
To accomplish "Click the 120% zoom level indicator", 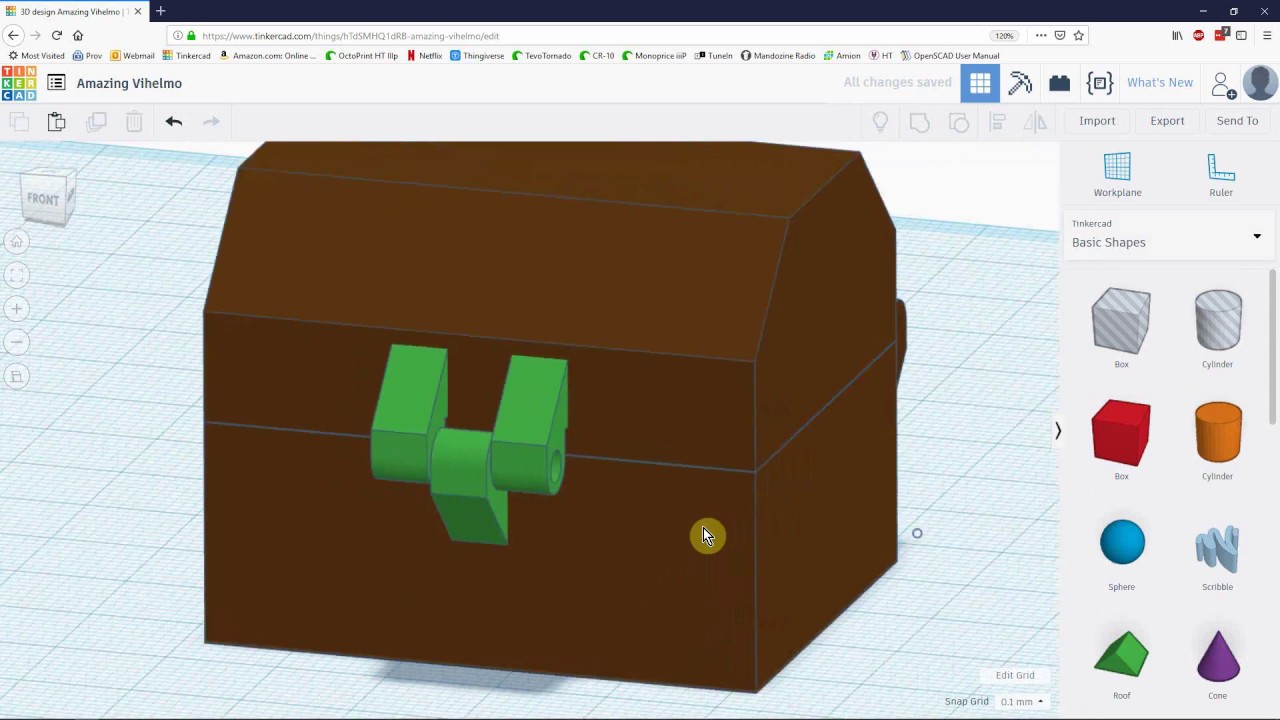I will [x=1004, y=36].
